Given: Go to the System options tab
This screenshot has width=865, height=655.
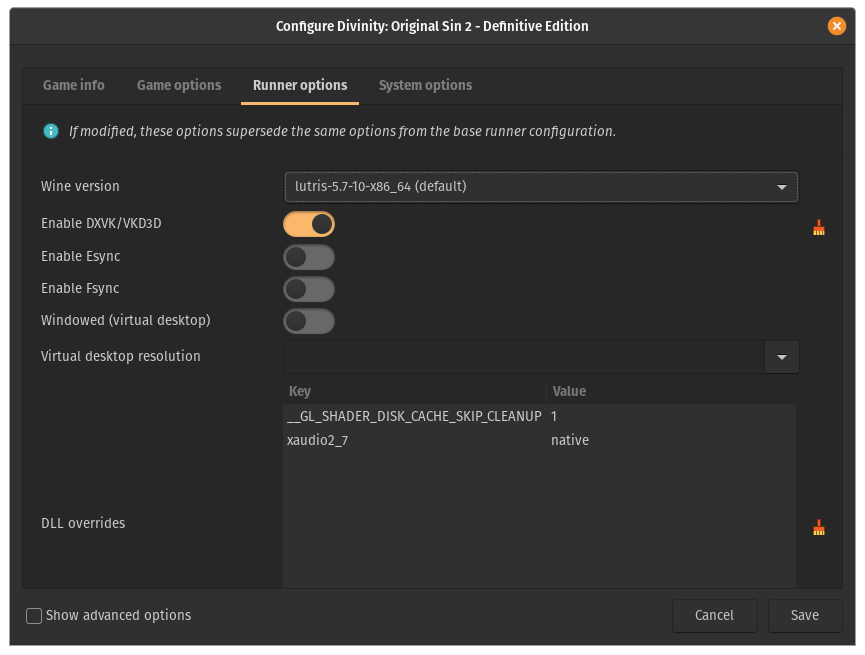Looking at the screenshot, I should click(x=425, y=86).
